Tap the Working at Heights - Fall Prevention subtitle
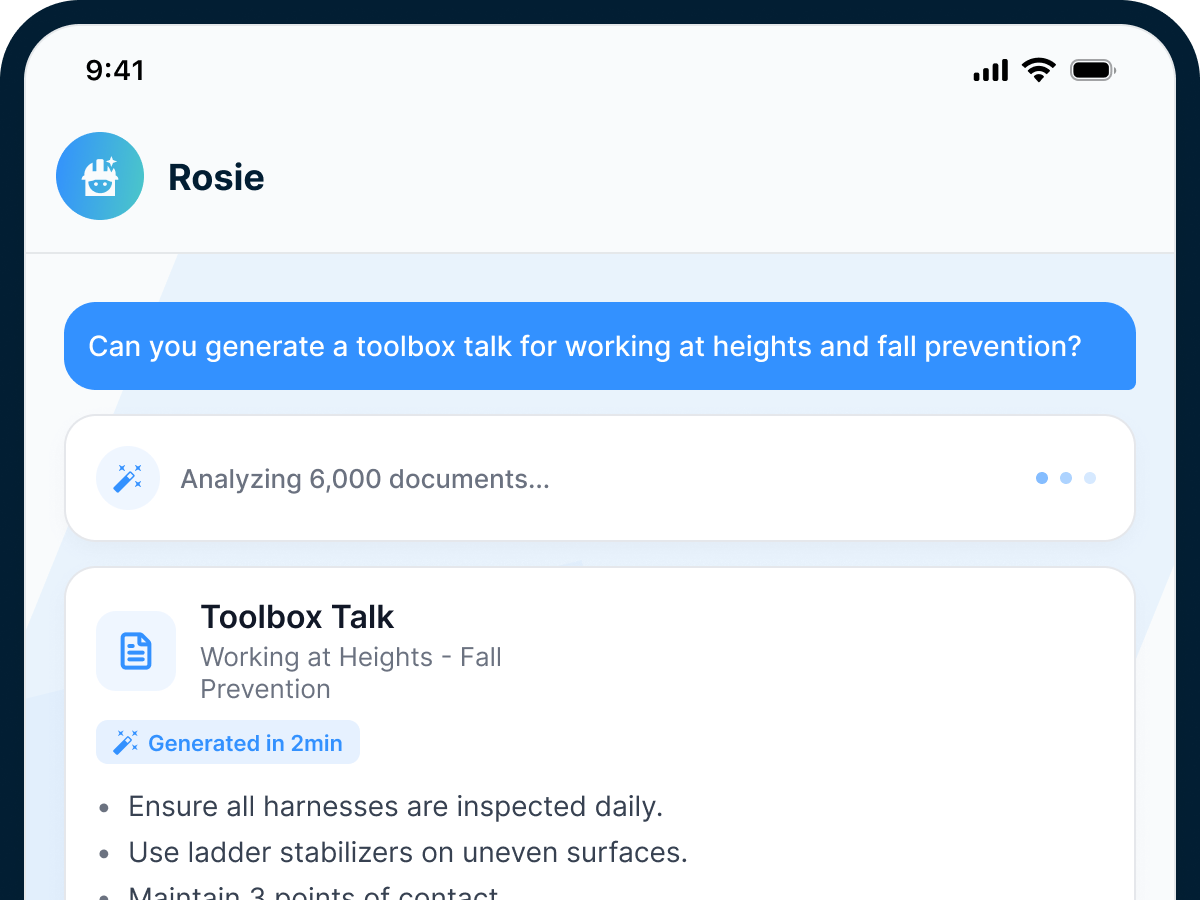 351,673
